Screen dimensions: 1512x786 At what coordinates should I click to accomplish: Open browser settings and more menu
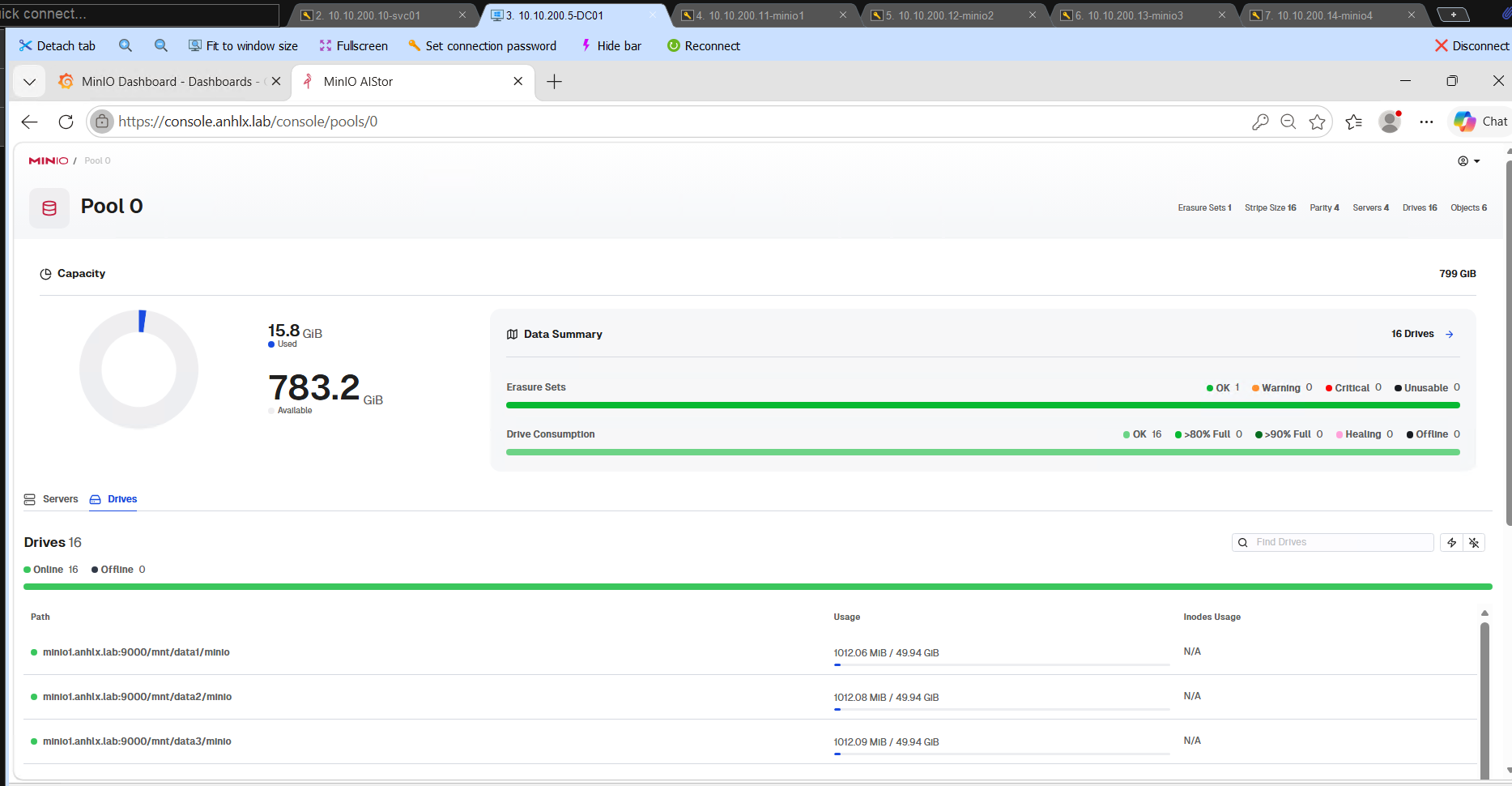click(x=1427, y=122)
